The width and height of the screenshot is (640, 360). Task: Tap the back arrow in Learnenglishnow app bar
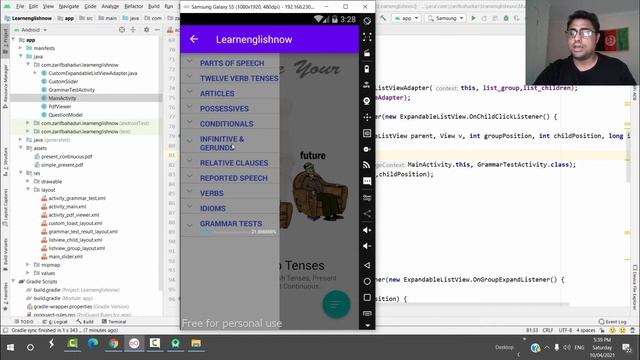click(194, 39)
